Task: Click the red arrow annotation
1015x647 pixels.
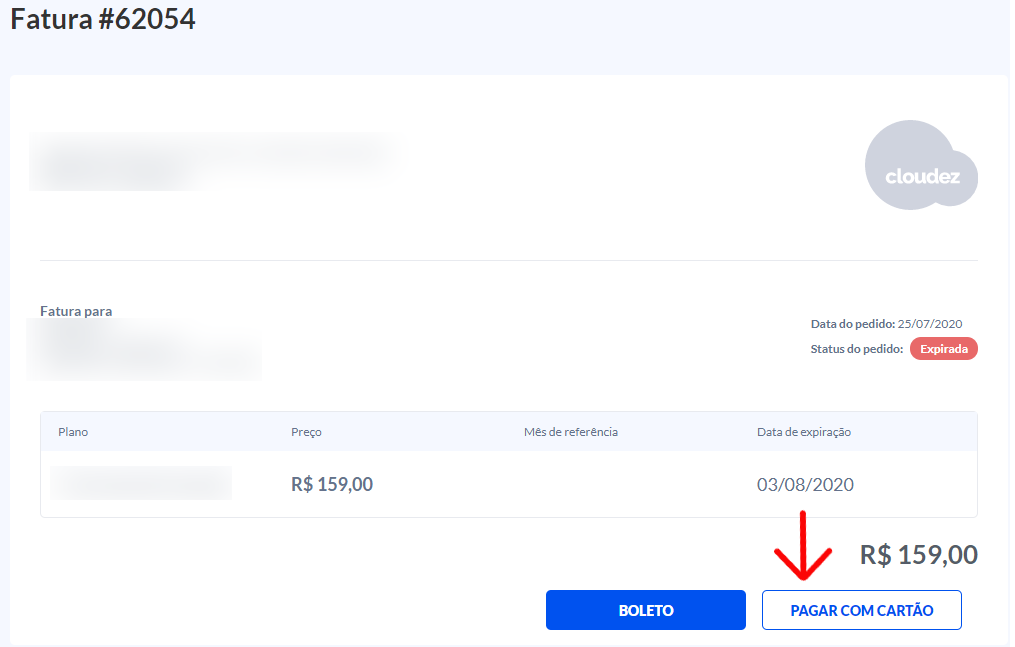Action: (x=804, y=548)
